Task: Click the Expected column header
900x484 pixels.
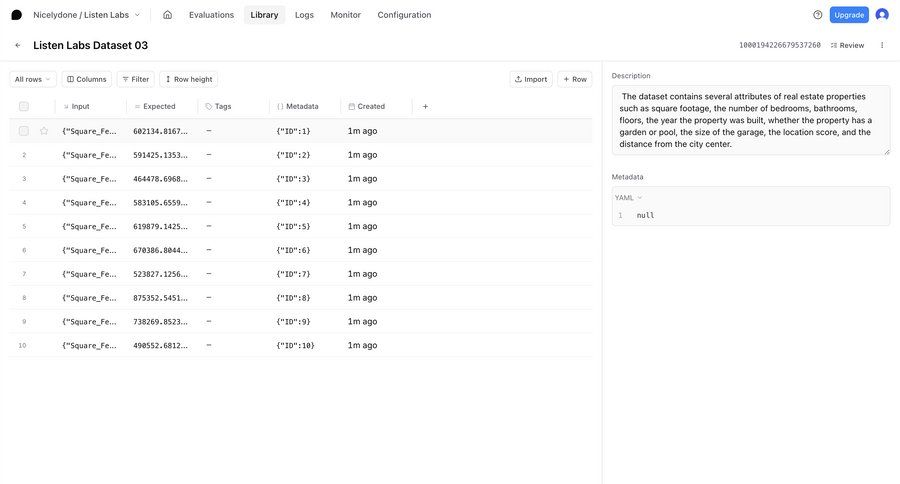Action: [159, 106]
